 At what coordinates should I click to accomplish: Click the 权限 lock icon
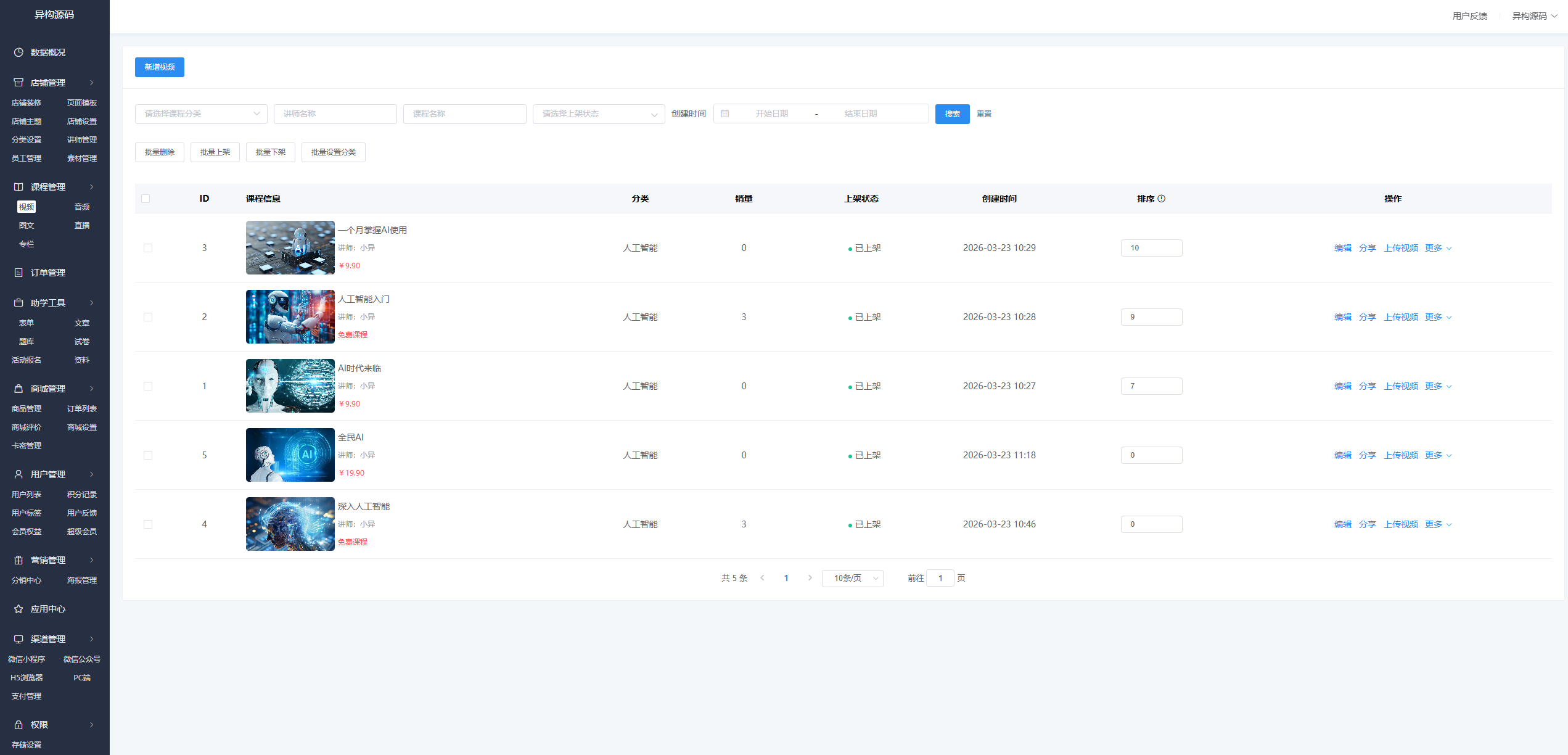pos(18,725)
